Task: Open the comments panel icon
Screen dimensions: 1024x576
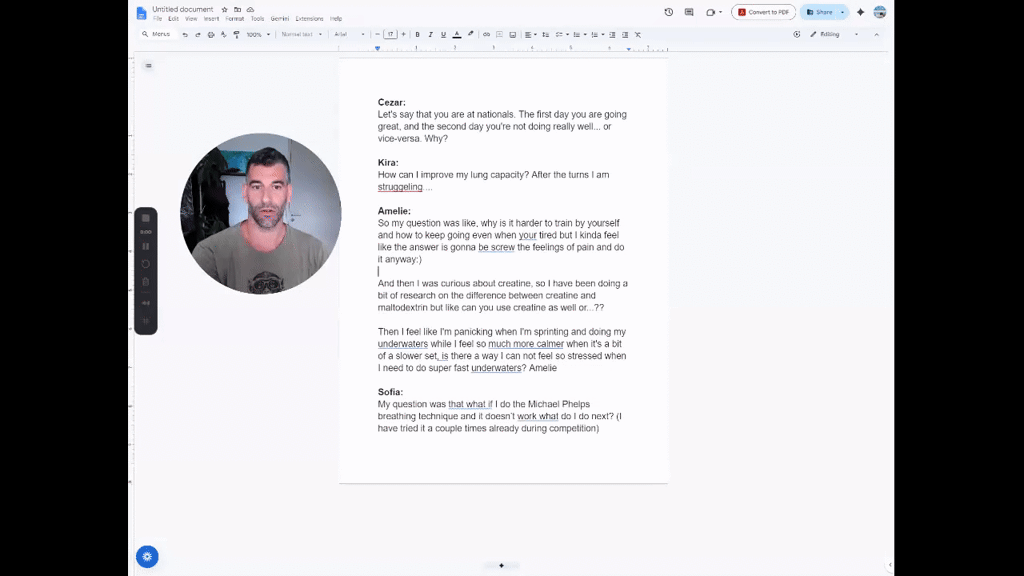Action: (689, 12)
